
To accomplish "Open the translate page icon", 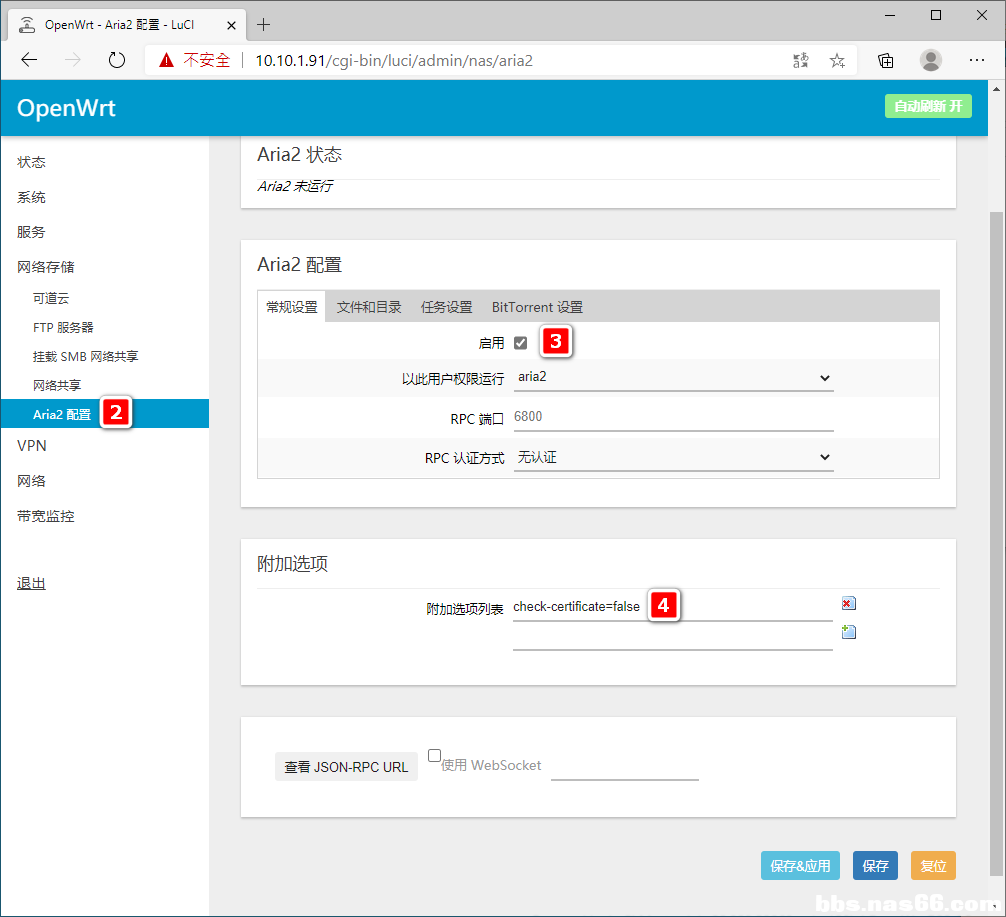I will [801, 60].
